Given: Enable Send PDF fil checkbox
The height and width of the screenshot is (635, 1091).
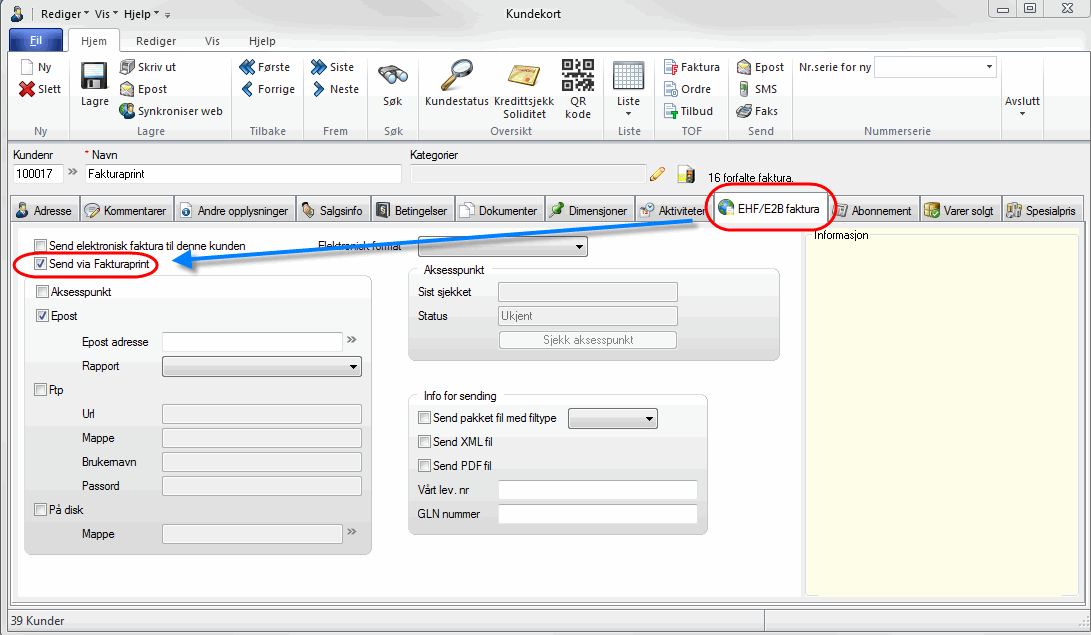Looking at the screenshot, I should coord(424,465).
